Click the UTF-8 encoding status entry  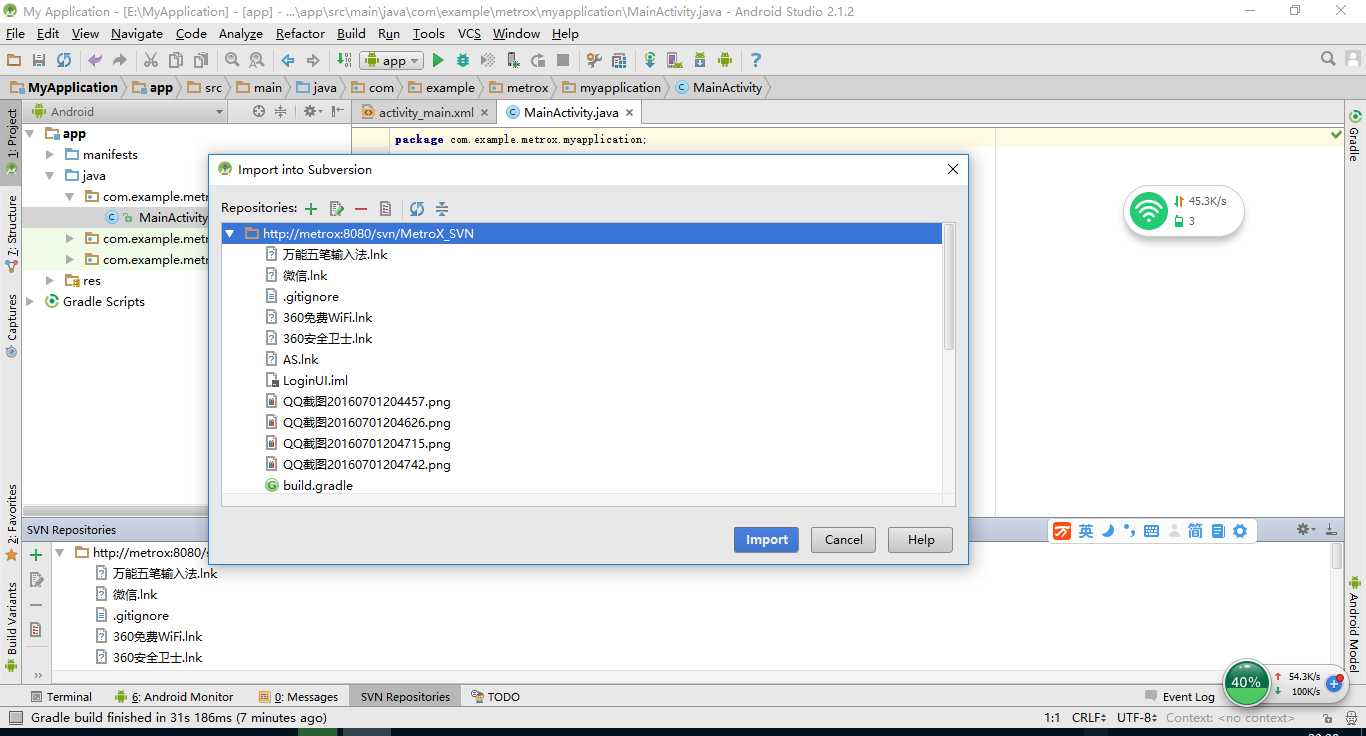point(1137,717)
